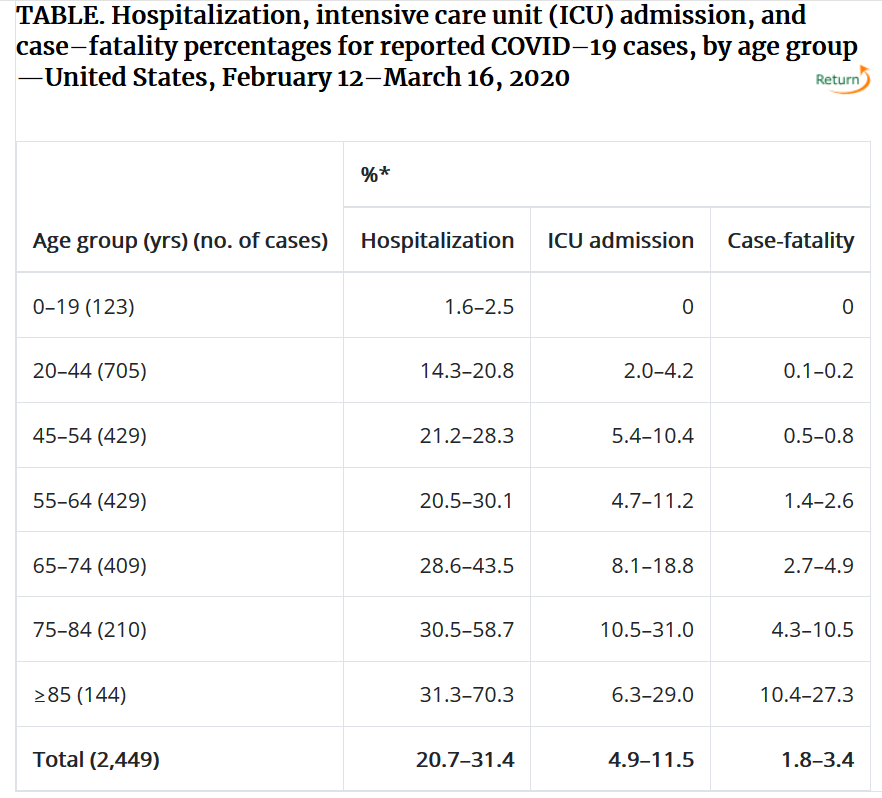Select the bold 20.7–31.4 total hospitalization value
Viewport: 882px width, 798px height.
coord(465,759)
